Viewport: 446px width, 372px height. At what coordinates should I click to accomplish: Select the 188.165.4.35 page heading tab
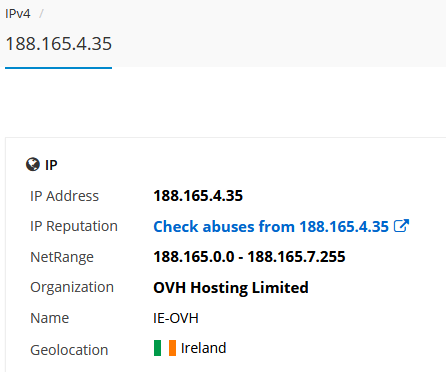pos(59,44)
